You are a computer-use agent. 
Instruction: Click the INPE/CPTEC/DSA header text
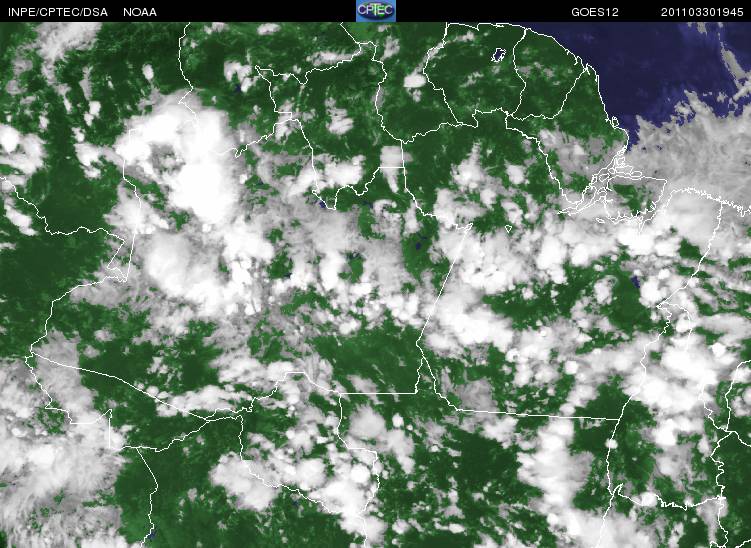point(58,12)
